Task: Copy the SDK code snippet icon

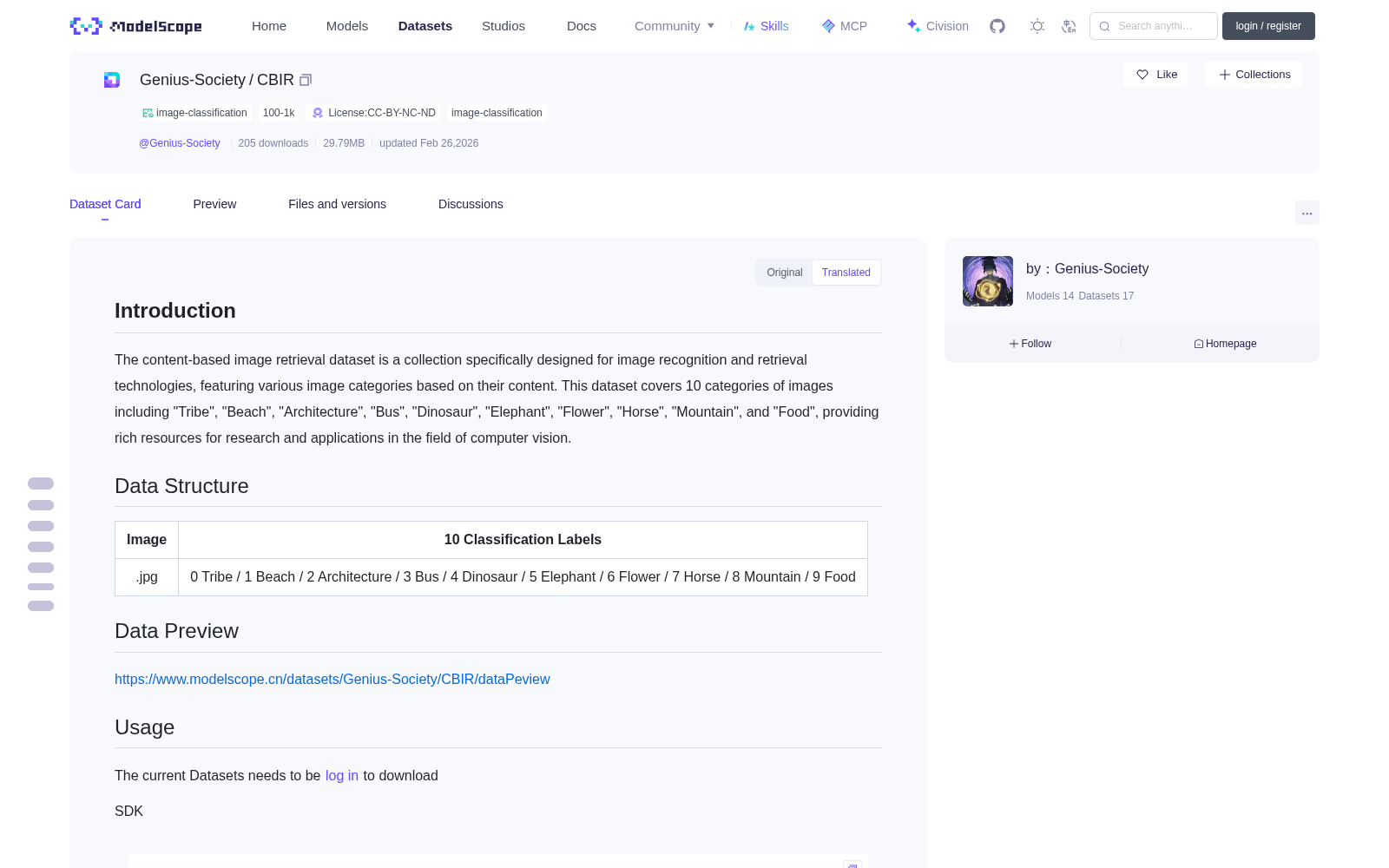Action: coord(852,865)
